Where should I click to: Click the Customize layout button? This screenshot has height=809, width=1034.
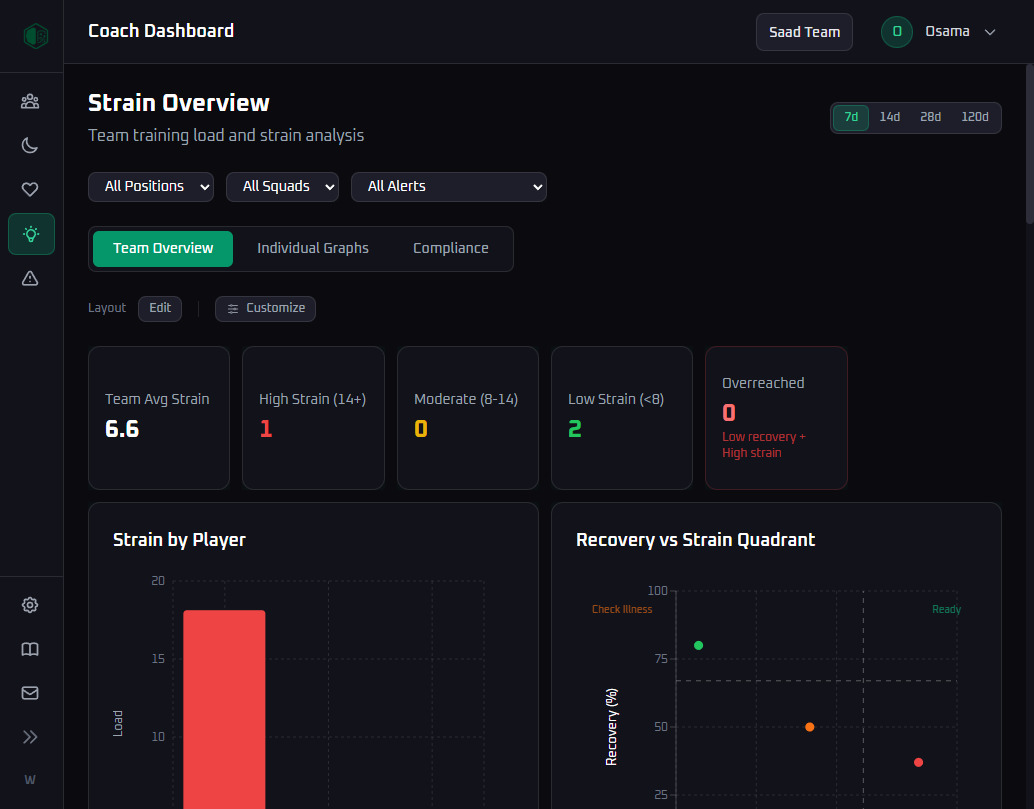coord(265,308)
